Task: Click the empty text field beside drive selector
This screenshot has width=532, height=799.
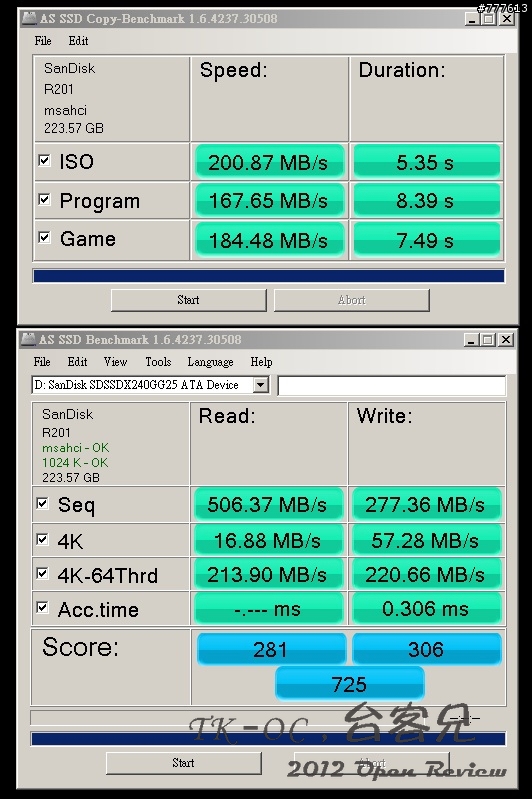Action: click(x=392, y=385)
